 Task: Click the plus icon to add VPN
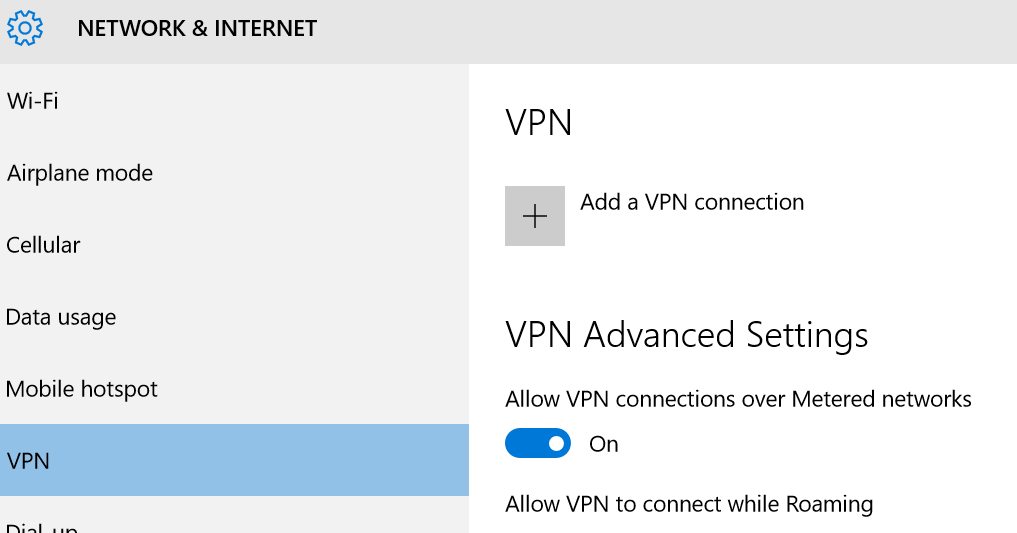(534, 216)
